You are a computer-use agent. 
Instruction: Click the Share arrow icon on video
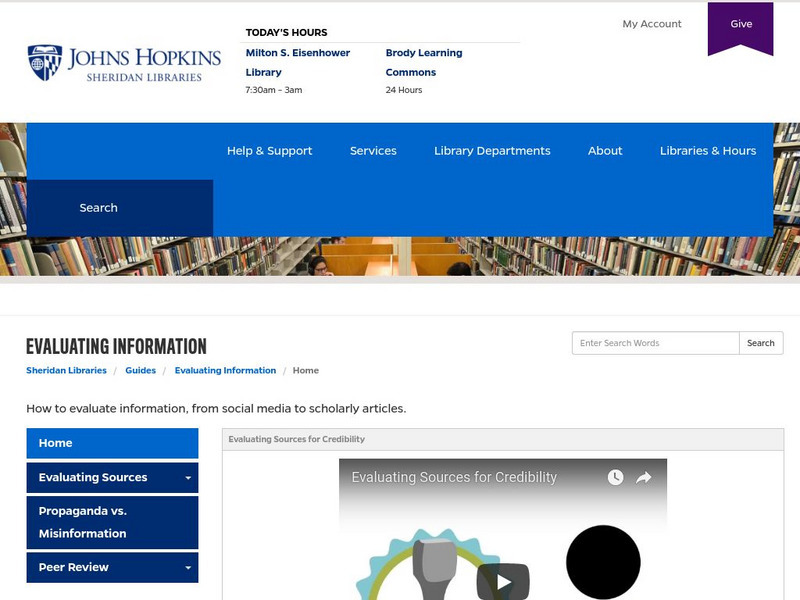[x=644, y=478]
